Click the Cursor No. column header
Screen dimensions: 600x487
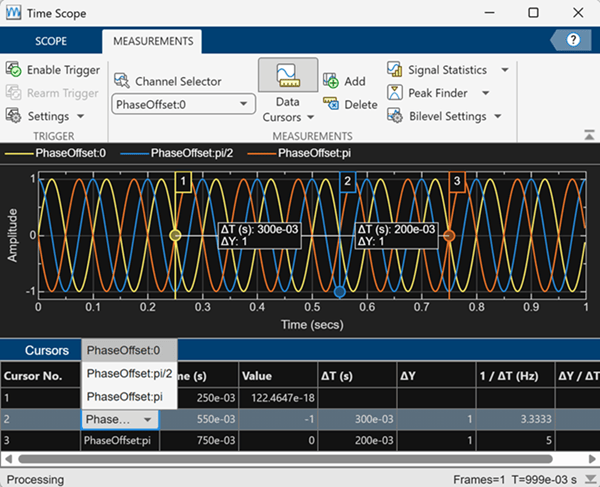tap(40, 376)
